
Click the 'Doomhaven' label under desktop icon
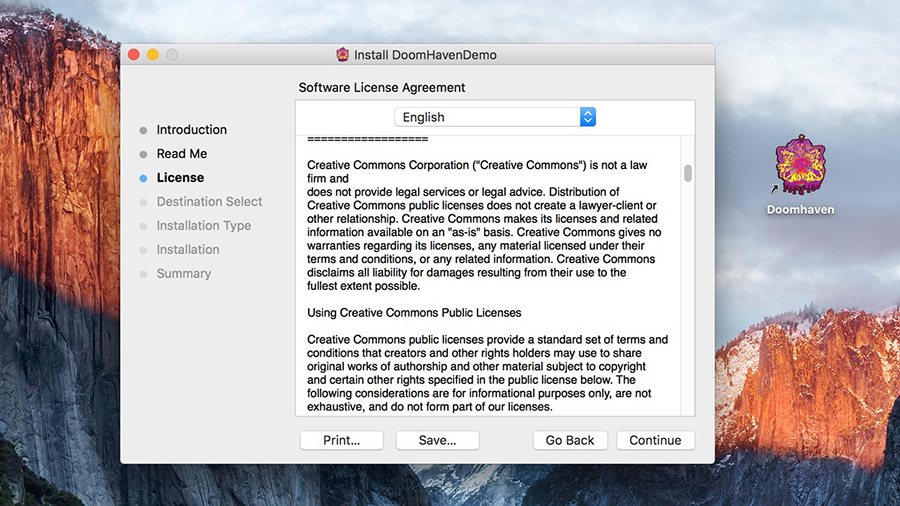[x=800, y=210]
